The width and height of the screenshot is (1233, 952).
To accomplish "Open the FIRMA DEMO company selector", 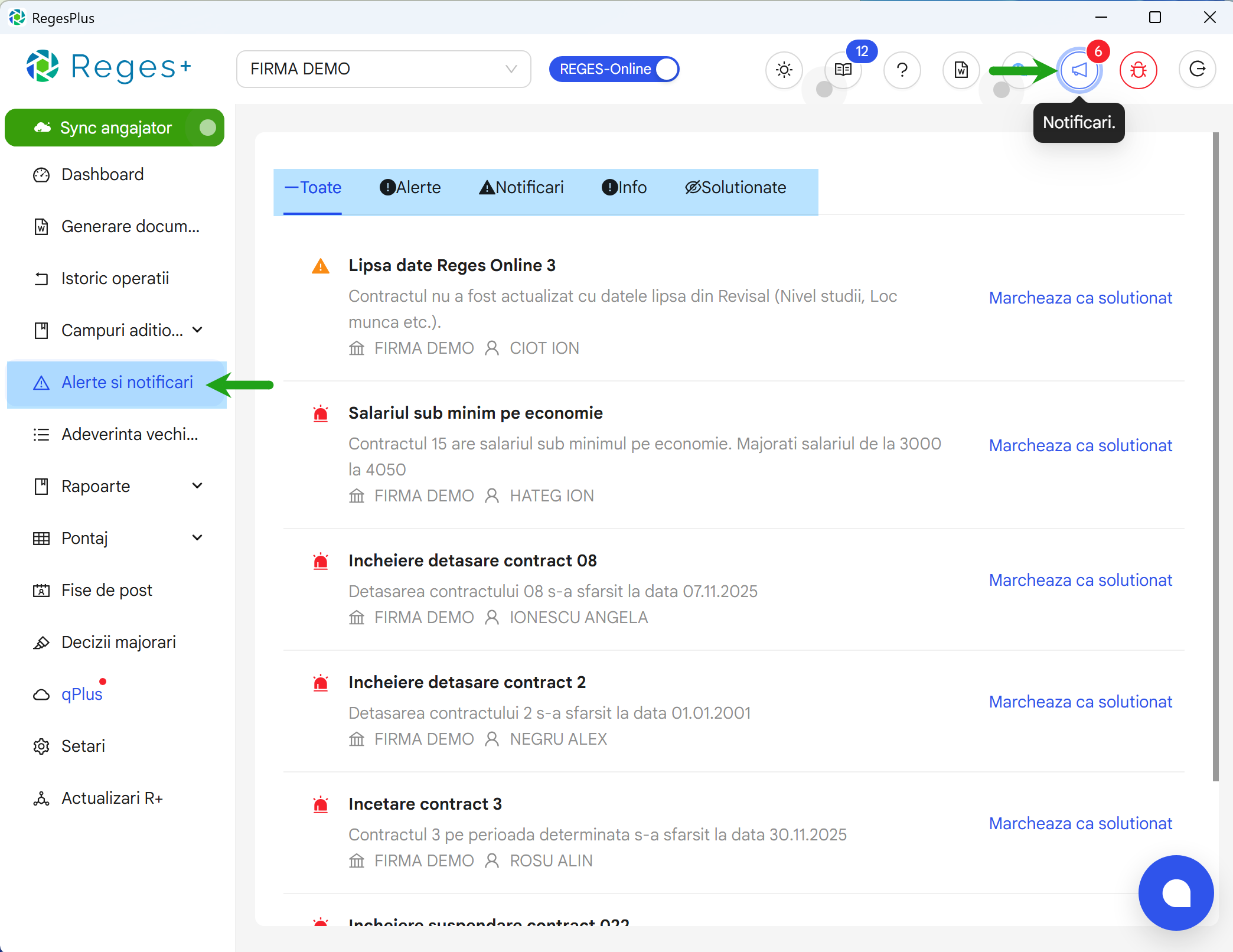I will click(x=383, y=69).
